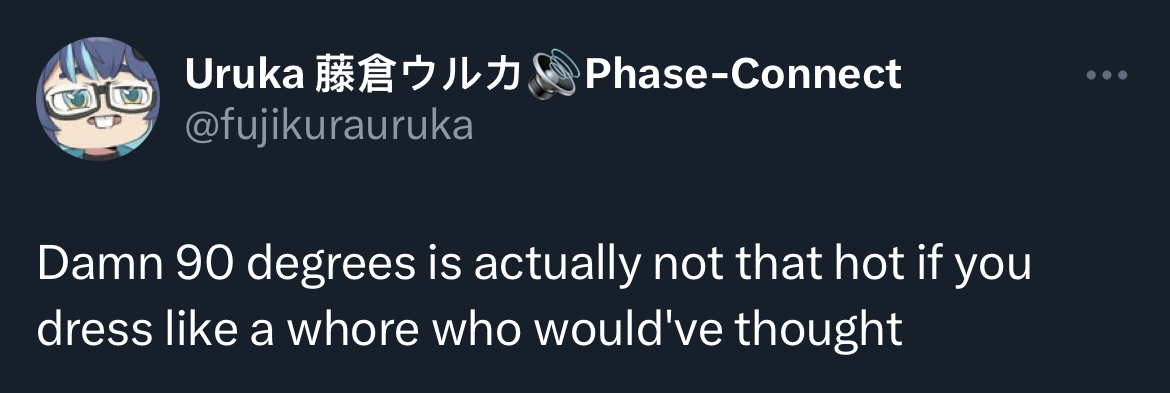Click "Phase-Connect" in the display name
Image resolution: width=1170 pixels, height=393 pixels.
[x=742, y=75]
